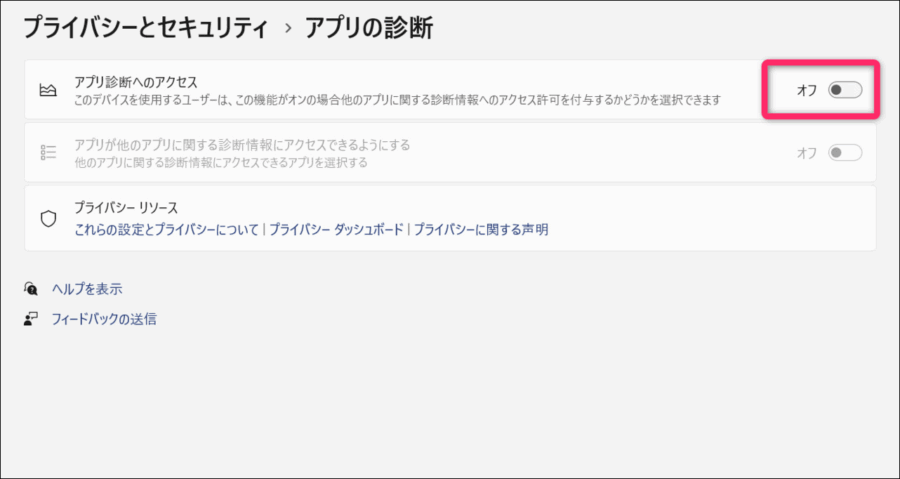Click the オフ label in the アプリ診断へのアクセス row
This screenshot has width=900, height=479.
806,91
